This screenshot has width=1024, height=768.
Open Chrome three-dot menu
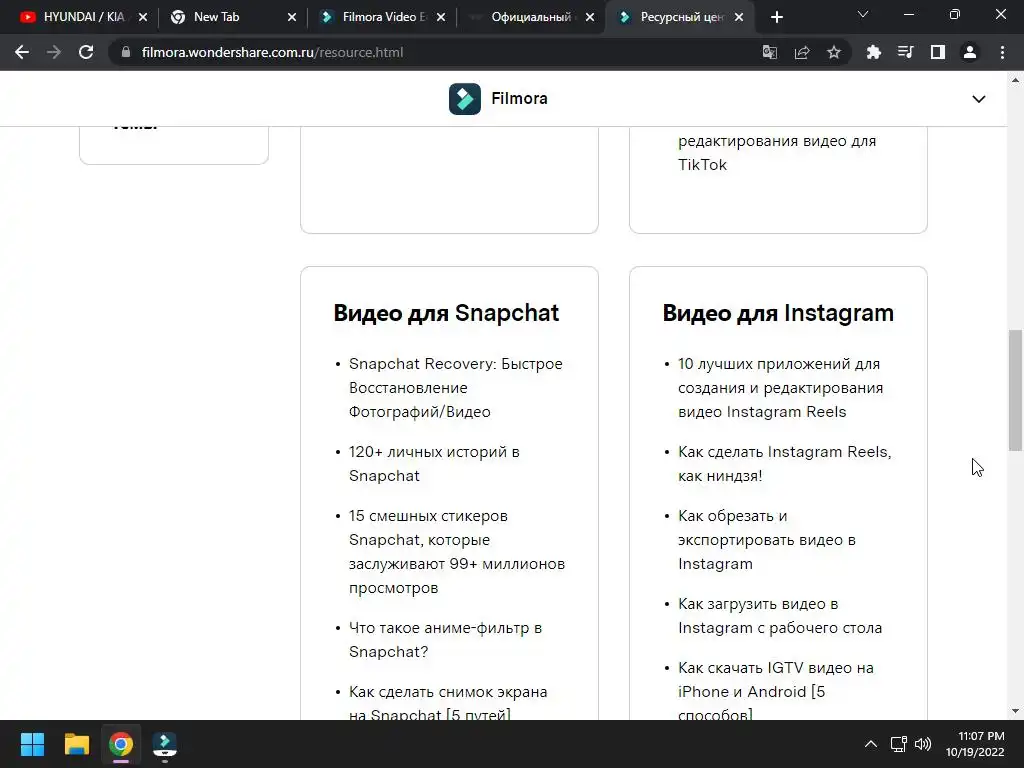point(1002,52)
